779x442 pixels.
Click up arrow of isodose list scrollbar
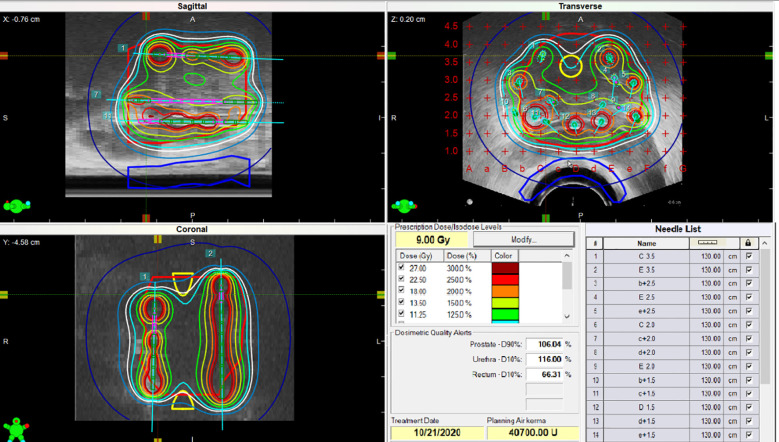[x=567, y=256]
